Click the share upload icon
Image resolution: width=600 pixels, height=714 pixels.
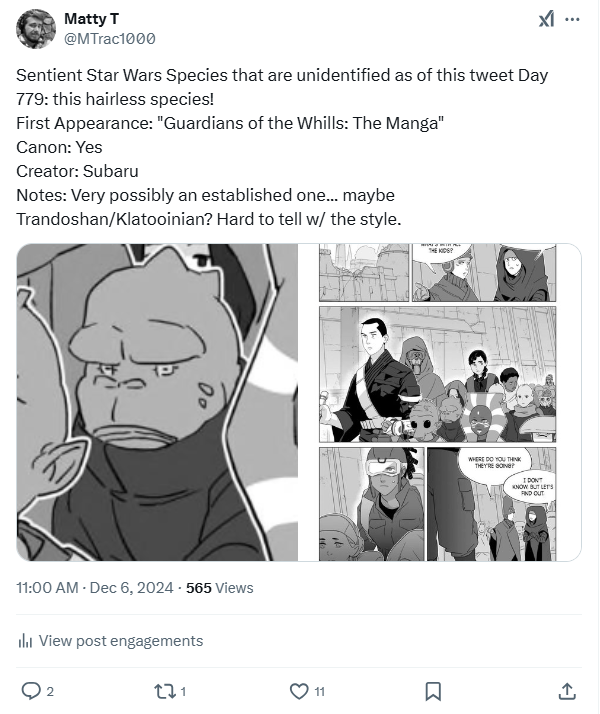pyautogui.click(x=566, y=690)
